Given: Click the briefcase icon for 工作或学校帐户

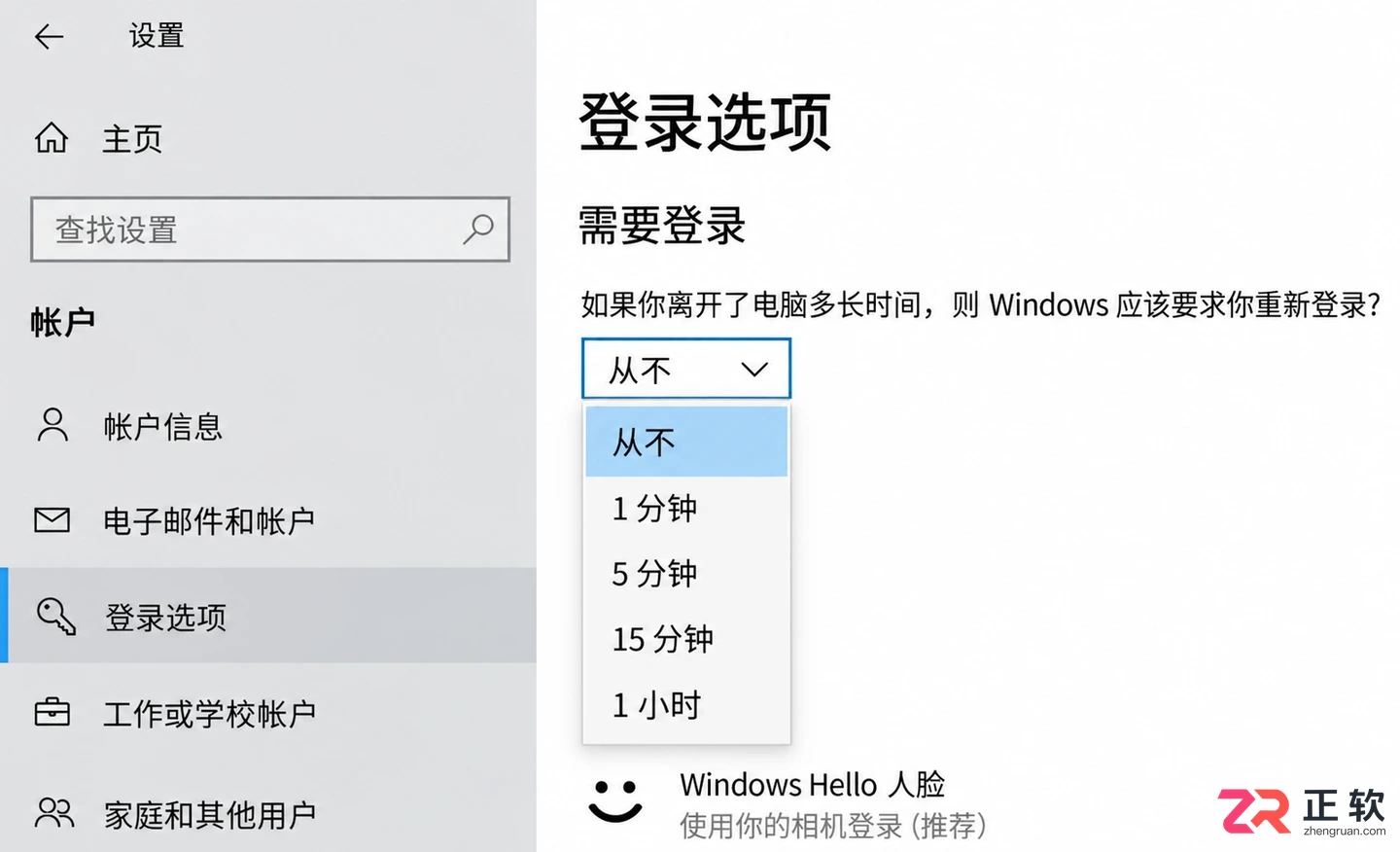Looking at the screenshot, I should 52,712.
